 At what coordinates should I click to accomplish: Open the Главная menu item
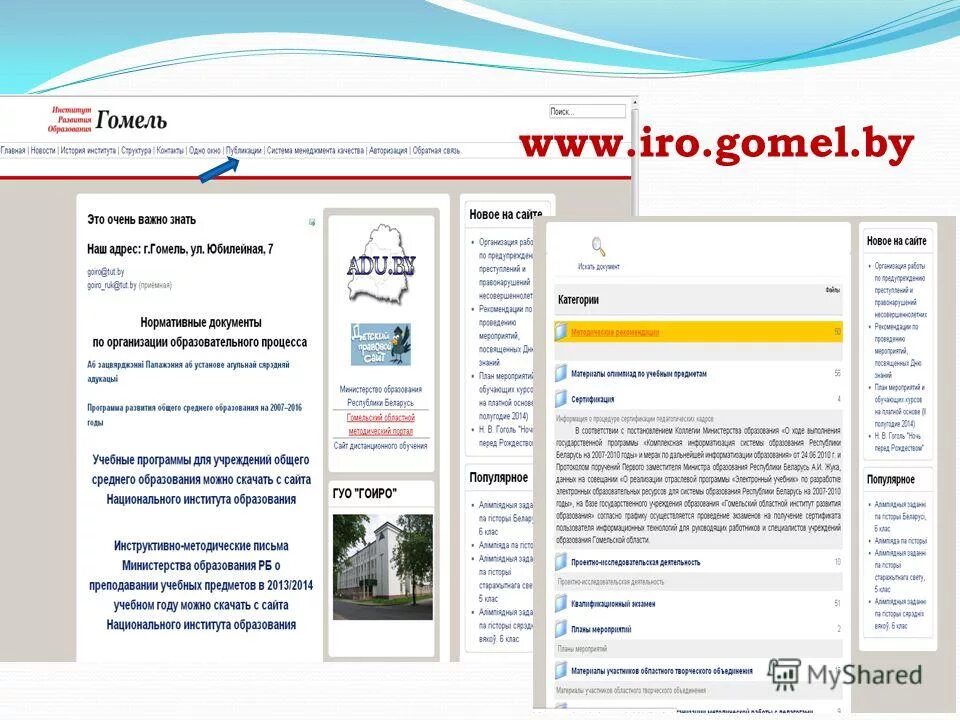[13, 150]
